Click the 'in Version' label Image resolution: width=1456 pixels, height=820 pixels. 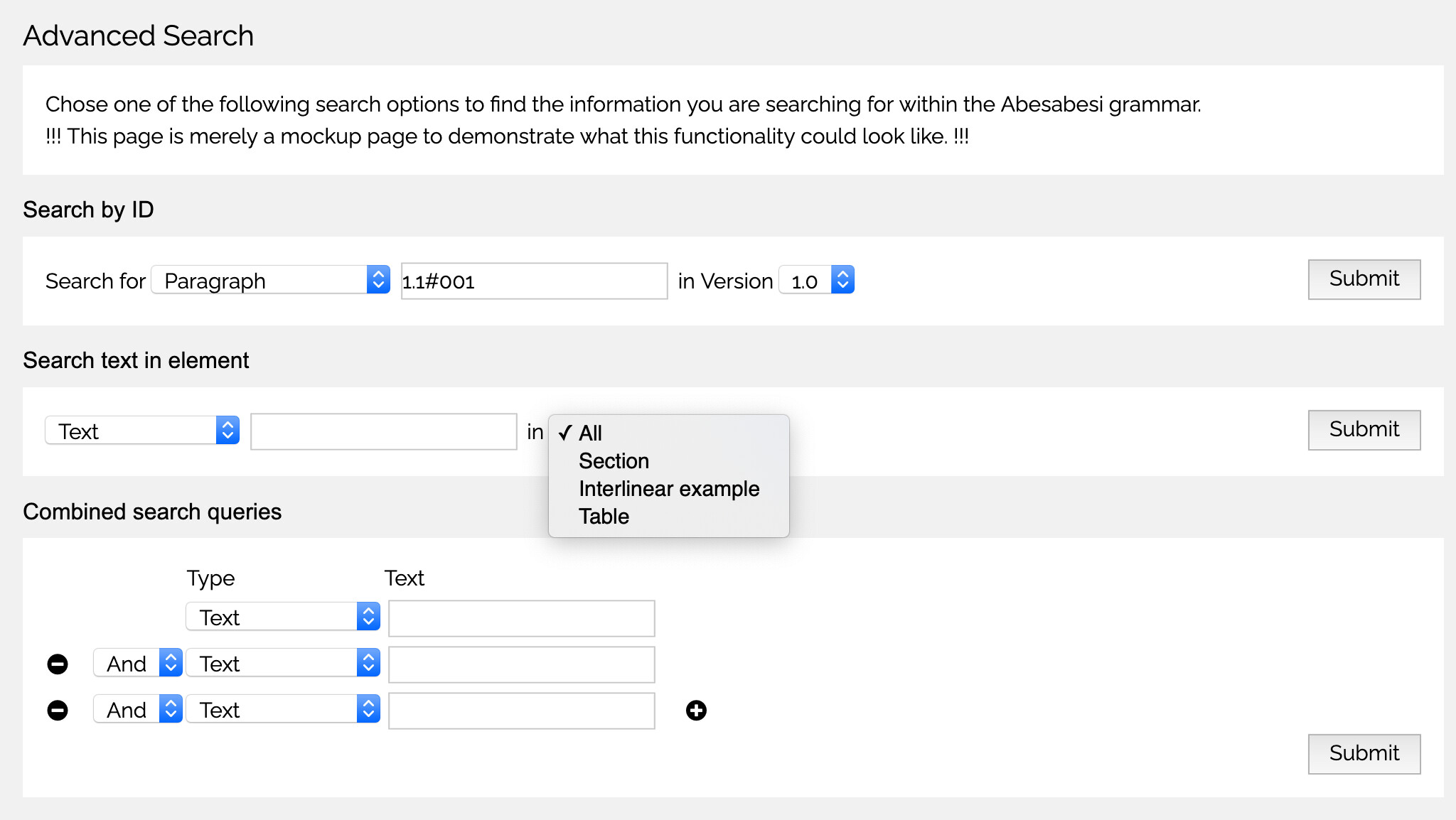[x=725, y=281]
